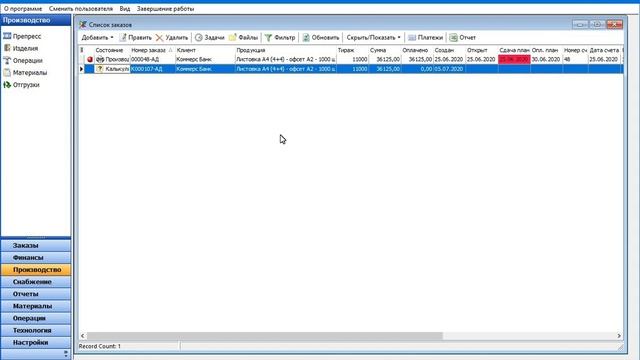Click the Список заказов window icon
This screenshot has height=360, width=640.
(83, 25)
